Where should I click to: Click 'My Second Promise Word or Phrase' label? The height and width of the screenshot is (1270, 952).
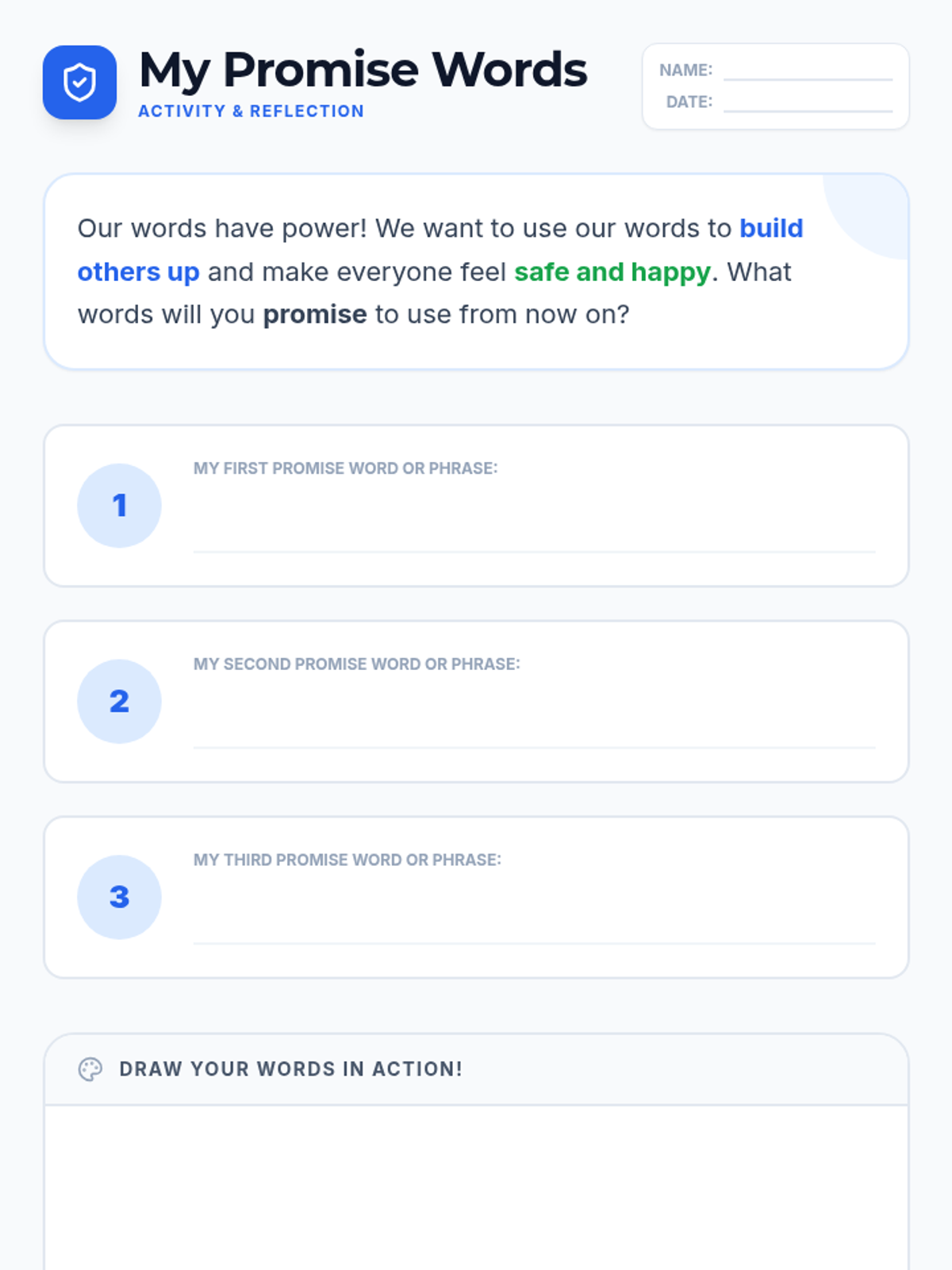[x=356, y=664]
